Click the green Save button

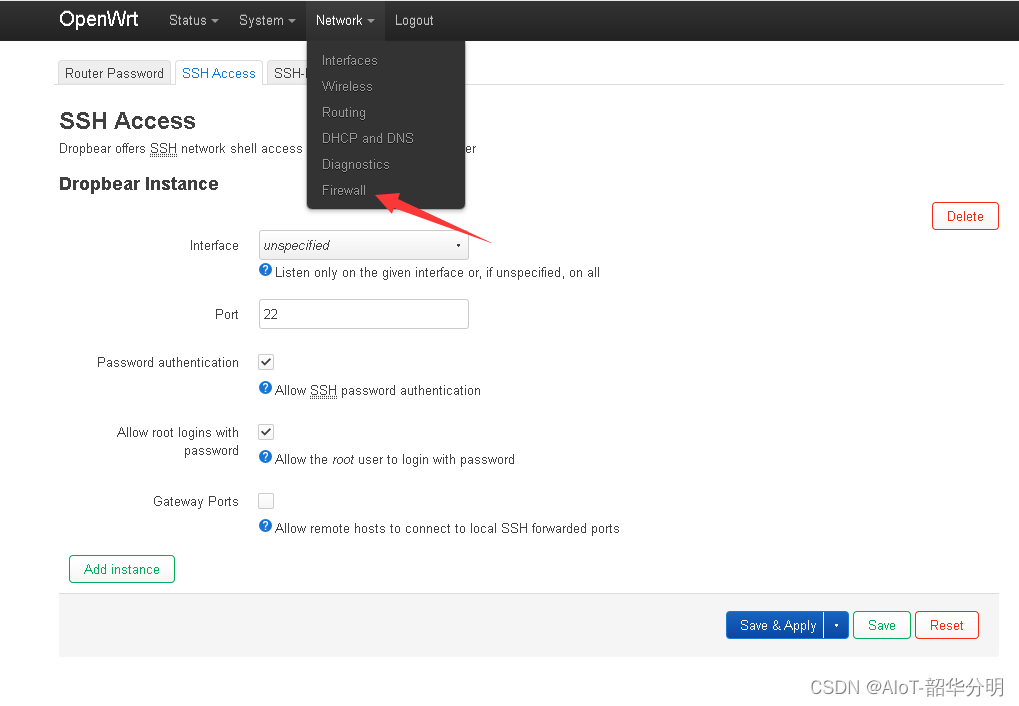click(882, 625)
